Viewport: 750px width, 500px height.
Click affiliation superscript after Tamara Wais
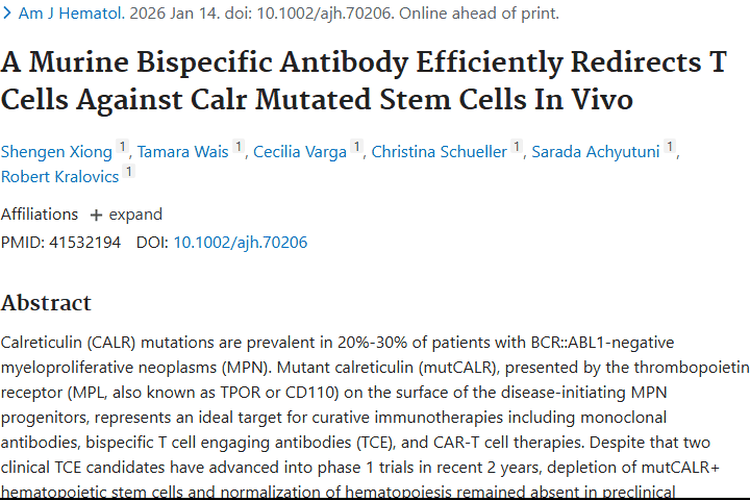coord(239,147)
